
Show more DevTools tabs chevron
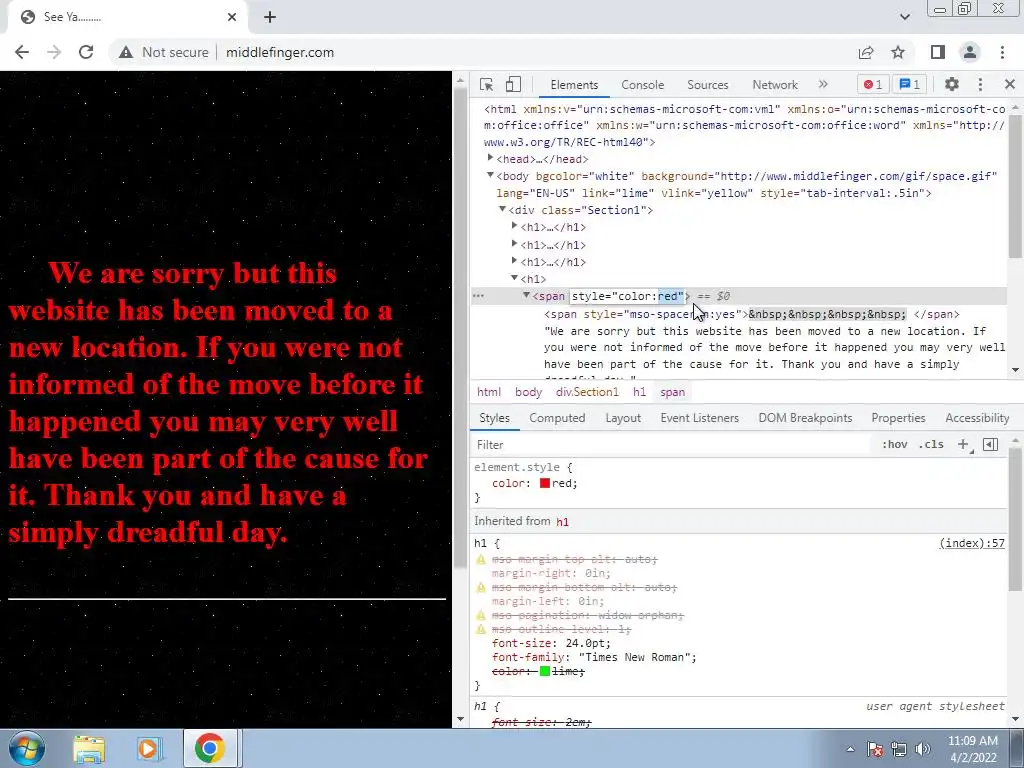click(x=823, y=84)
